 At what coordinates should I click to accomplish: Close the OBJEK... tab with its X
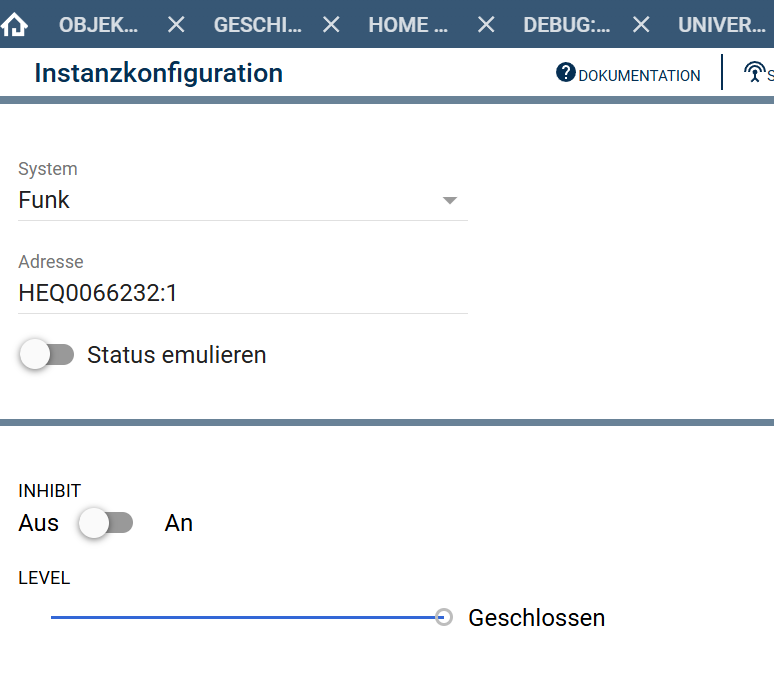point(176,25)
